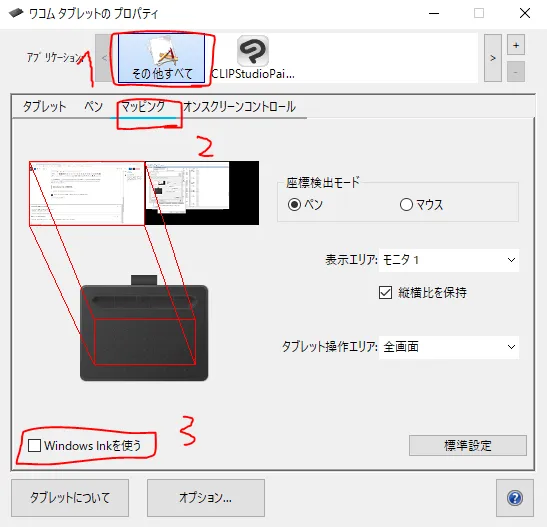The width and height of the screenshot is (547, 527).
Task: Close the Wacom tablet properties window
Action: [525, 13]
